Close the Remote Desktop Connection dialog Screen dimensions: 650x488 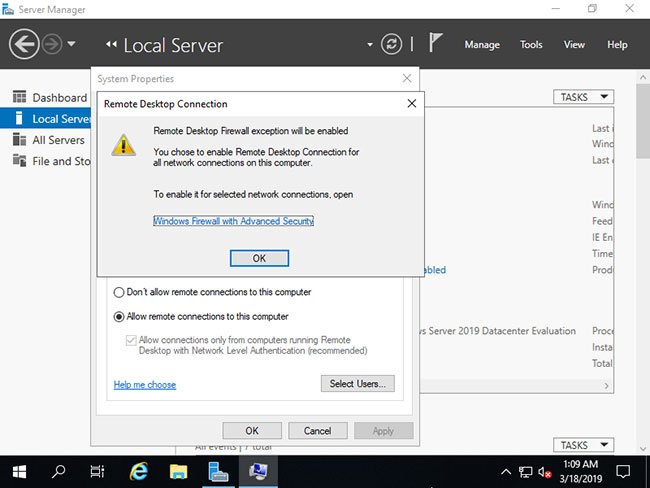(412, 103)
